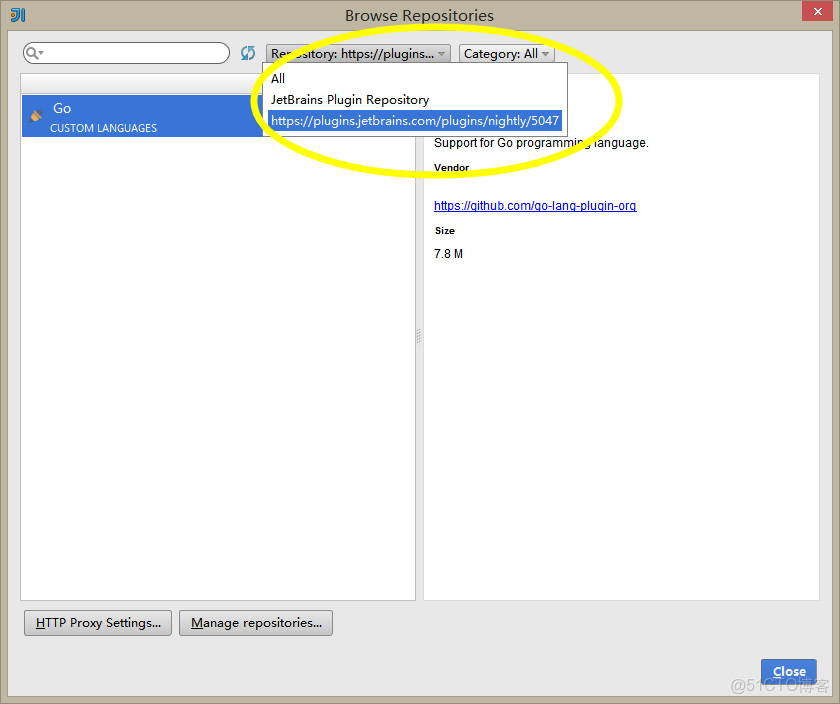Select the nightly/5047 repository URL option
Viewport: 840px width, 704px height.
click(415, 121)
